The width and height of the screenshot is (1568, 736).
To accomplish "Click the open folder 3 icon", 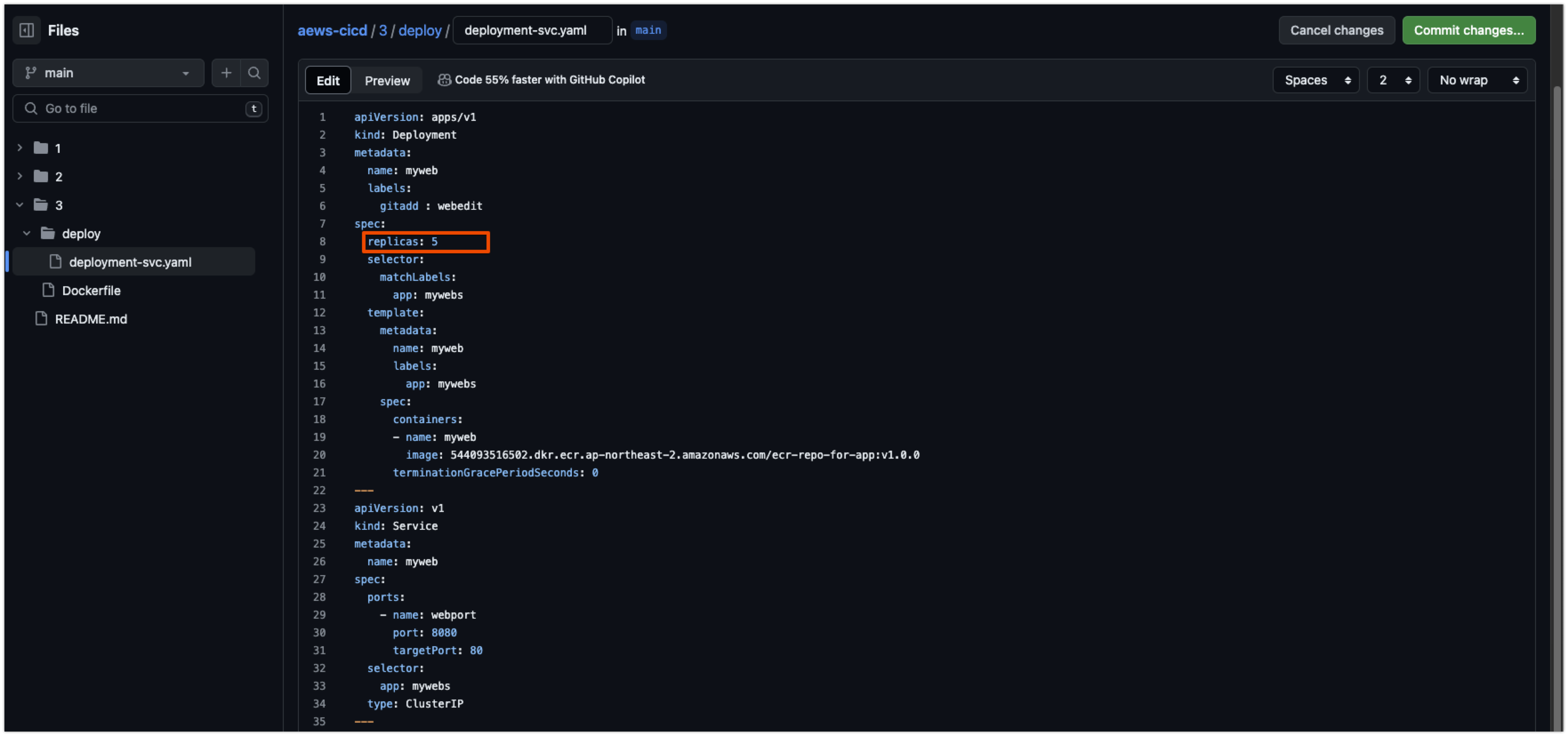I will coord(41,205).
